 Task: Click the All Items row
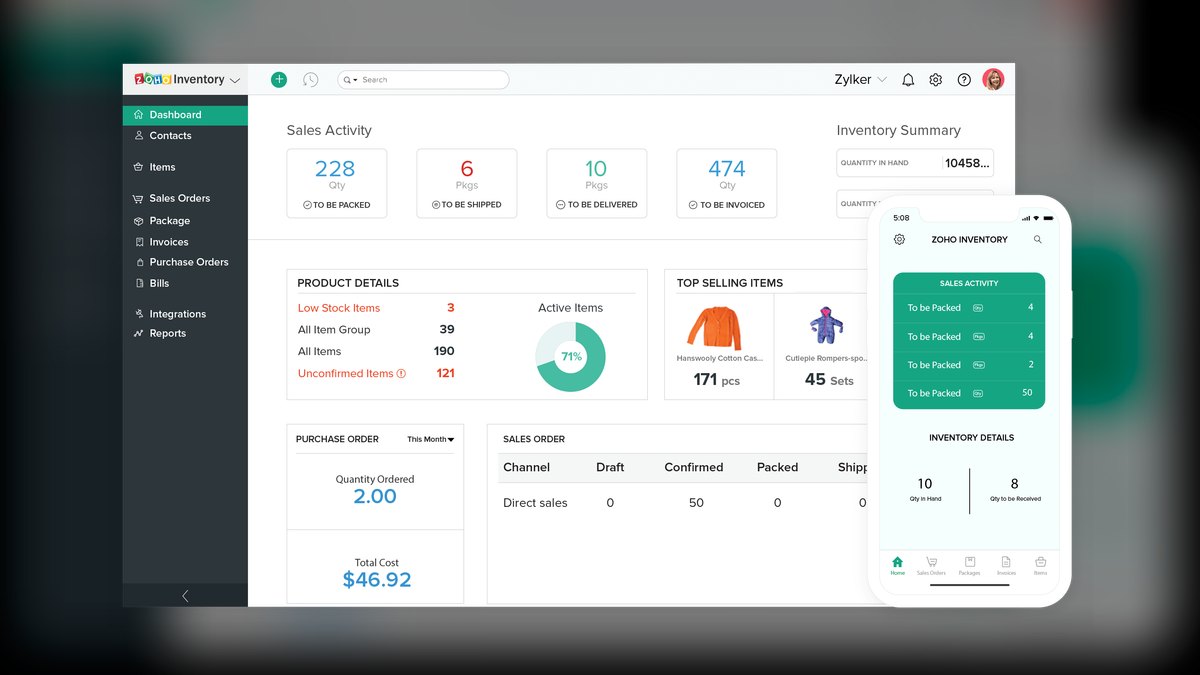tap(376, 351)
